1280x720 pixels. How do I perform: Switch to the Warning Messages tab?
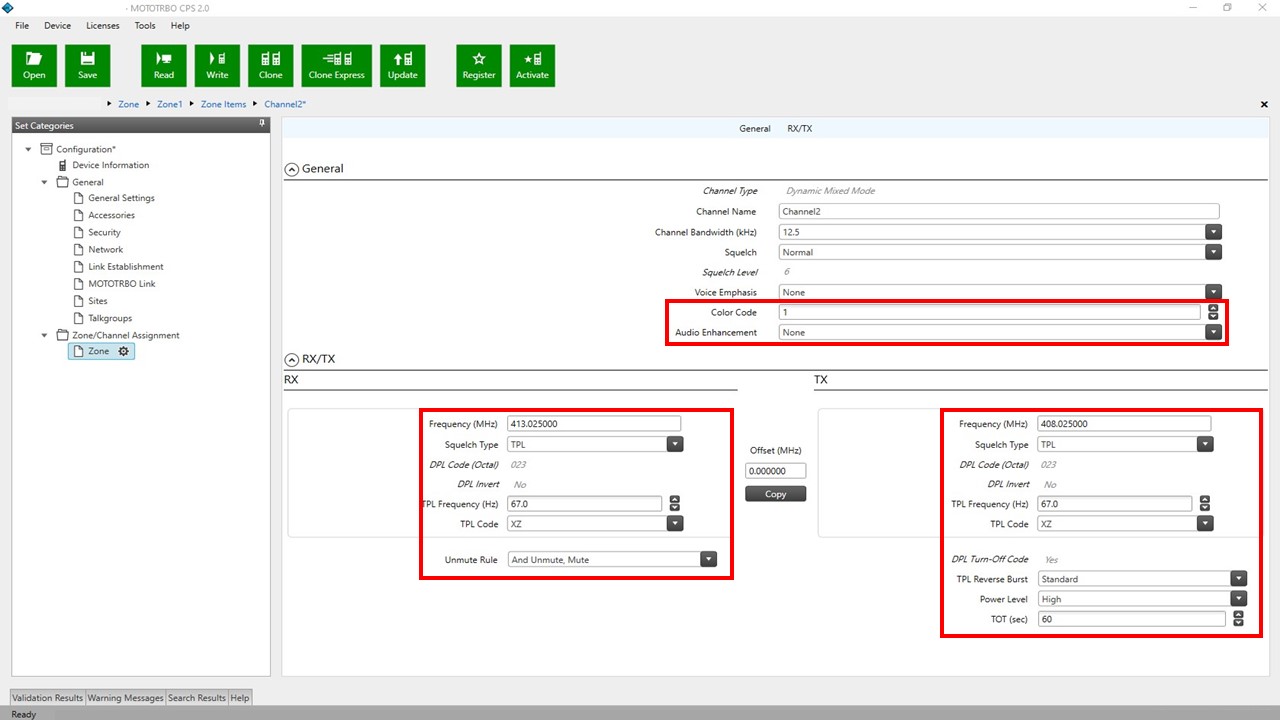pos(125,697)
